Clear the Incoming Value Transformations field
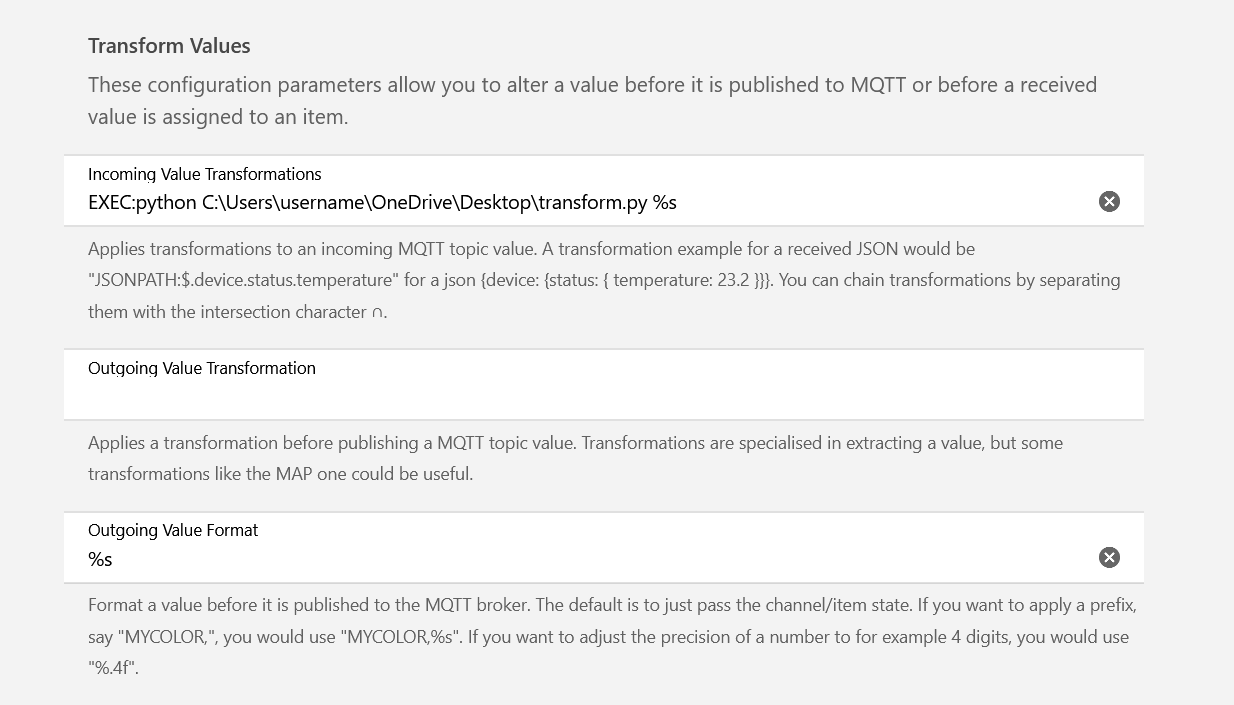Viewport: 1234px width, 705px height. 1109,202
